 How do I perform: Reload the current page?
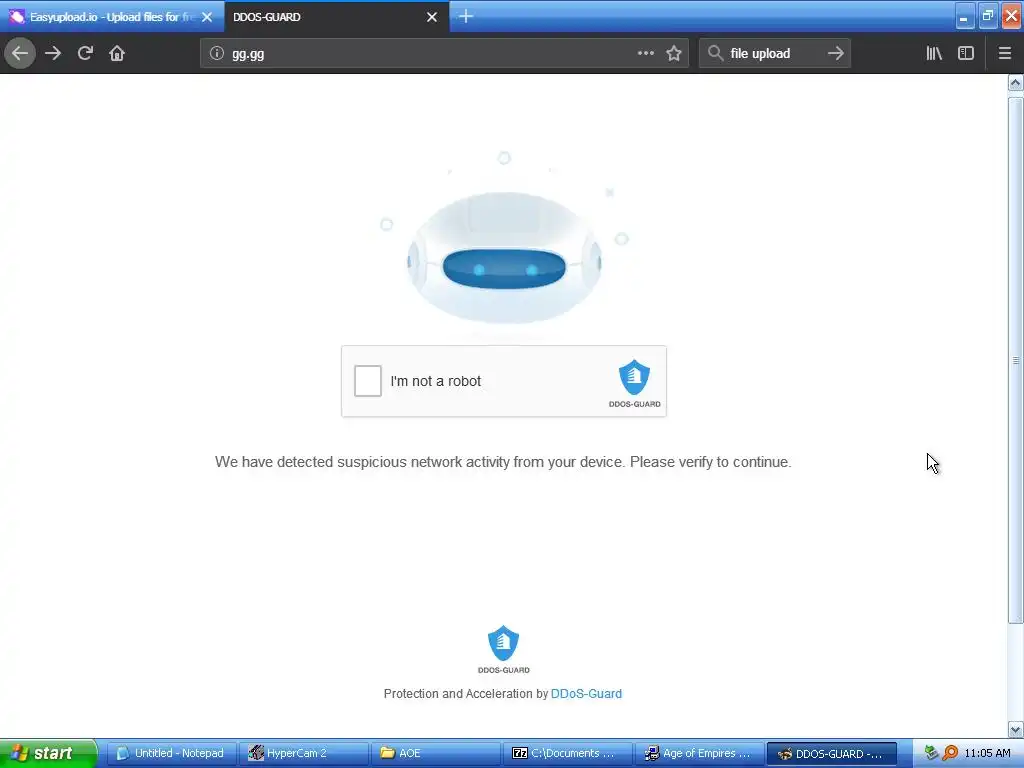[x=85, y=53]
